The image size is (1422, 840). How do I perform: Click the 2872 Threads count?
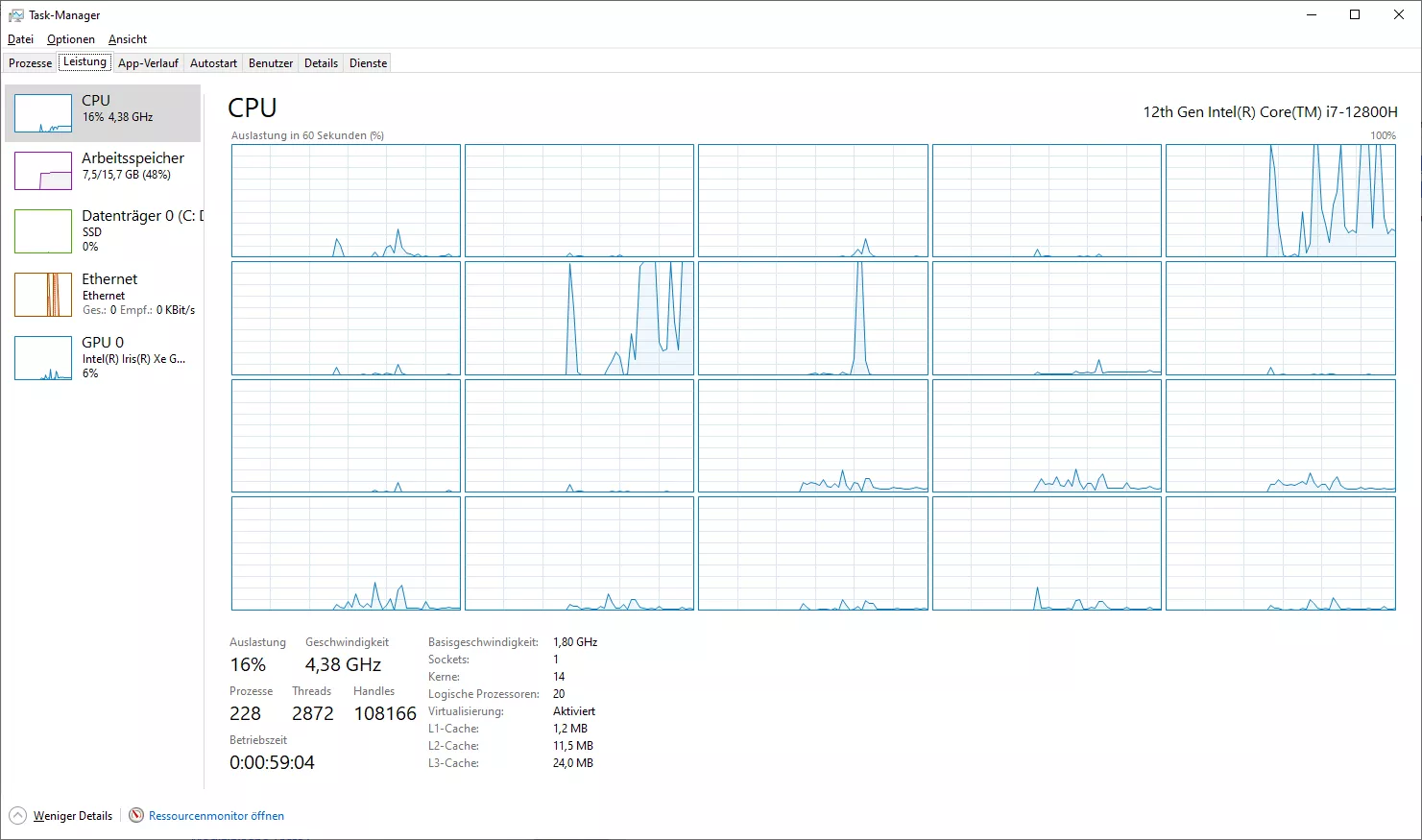[x=313, y=713]
